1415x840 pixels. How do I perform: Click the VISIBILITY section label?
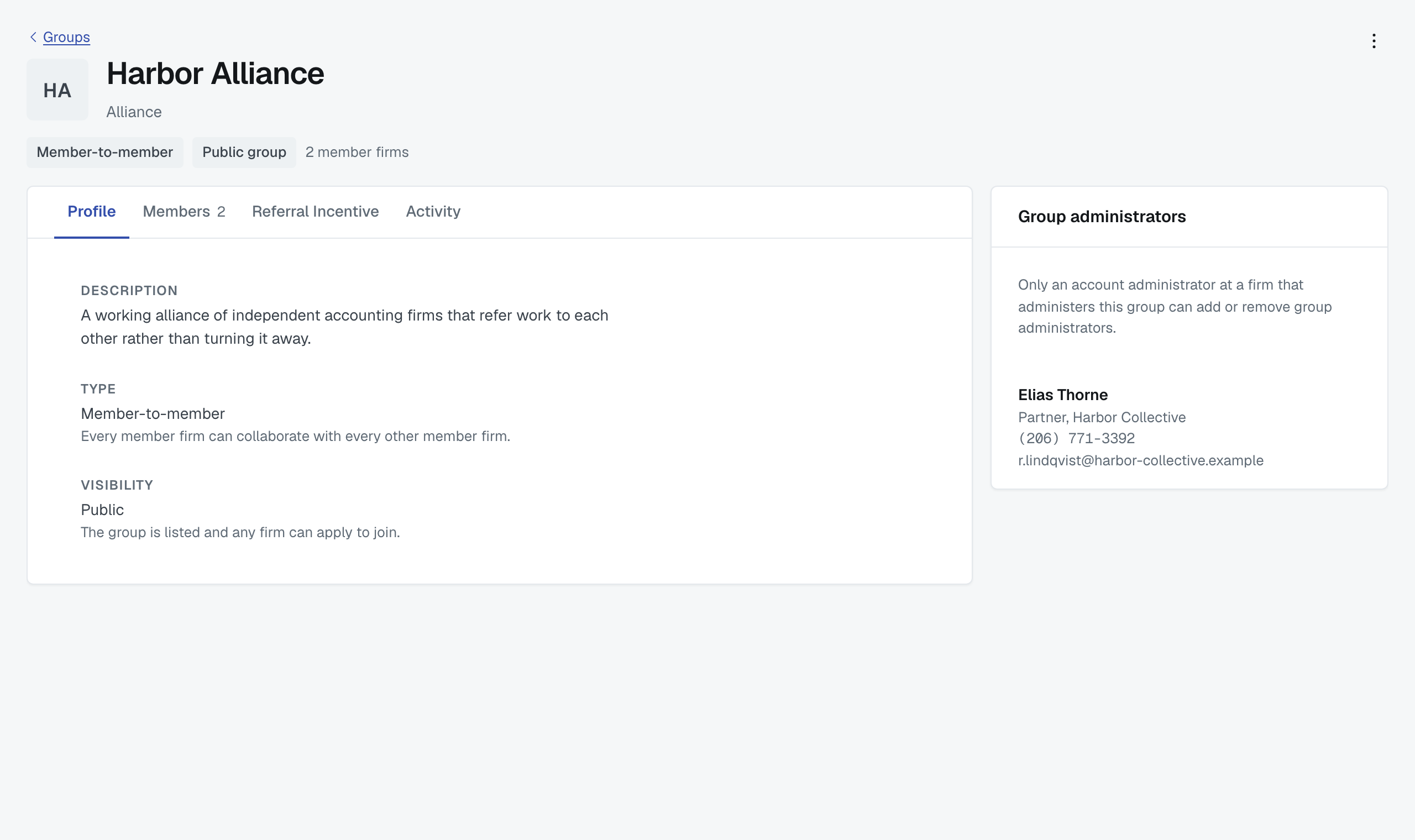117,485
